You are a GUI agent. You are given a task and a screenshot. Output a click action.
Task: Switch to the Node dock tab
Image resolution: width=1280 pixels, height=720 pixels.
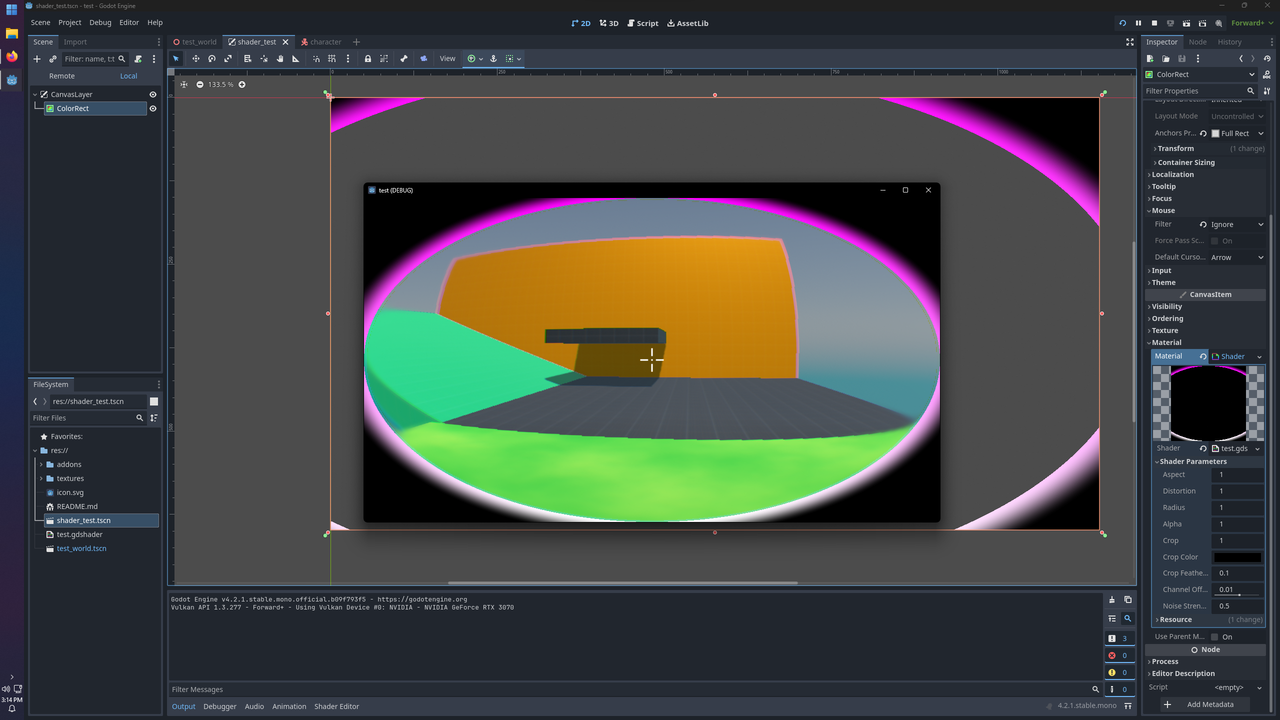click(1197, 42)
